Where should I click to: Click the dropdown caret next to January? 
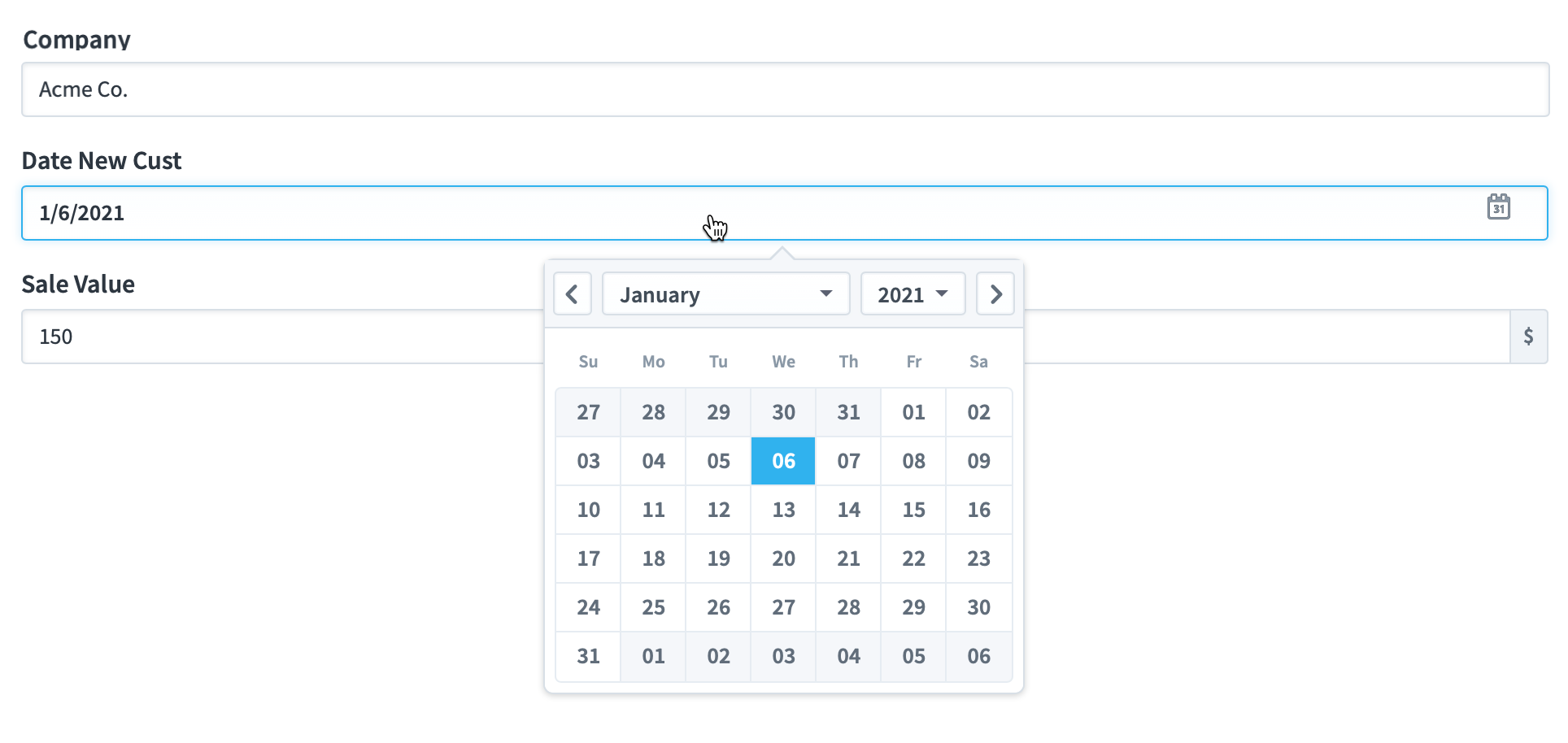tap(825, 293)
